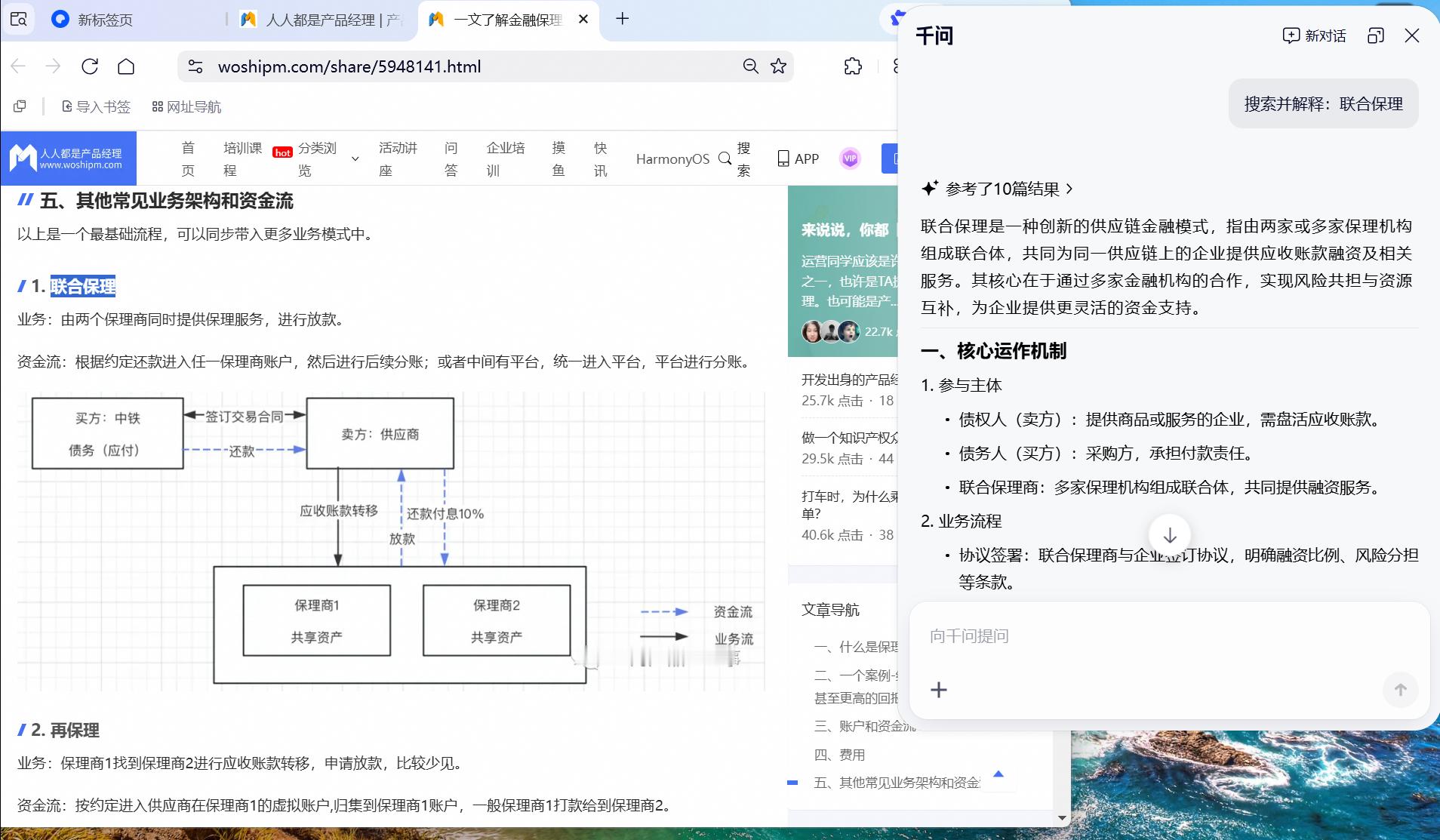
Task: Open 培训课程 in the site navigation
Action: coord(242,159)
